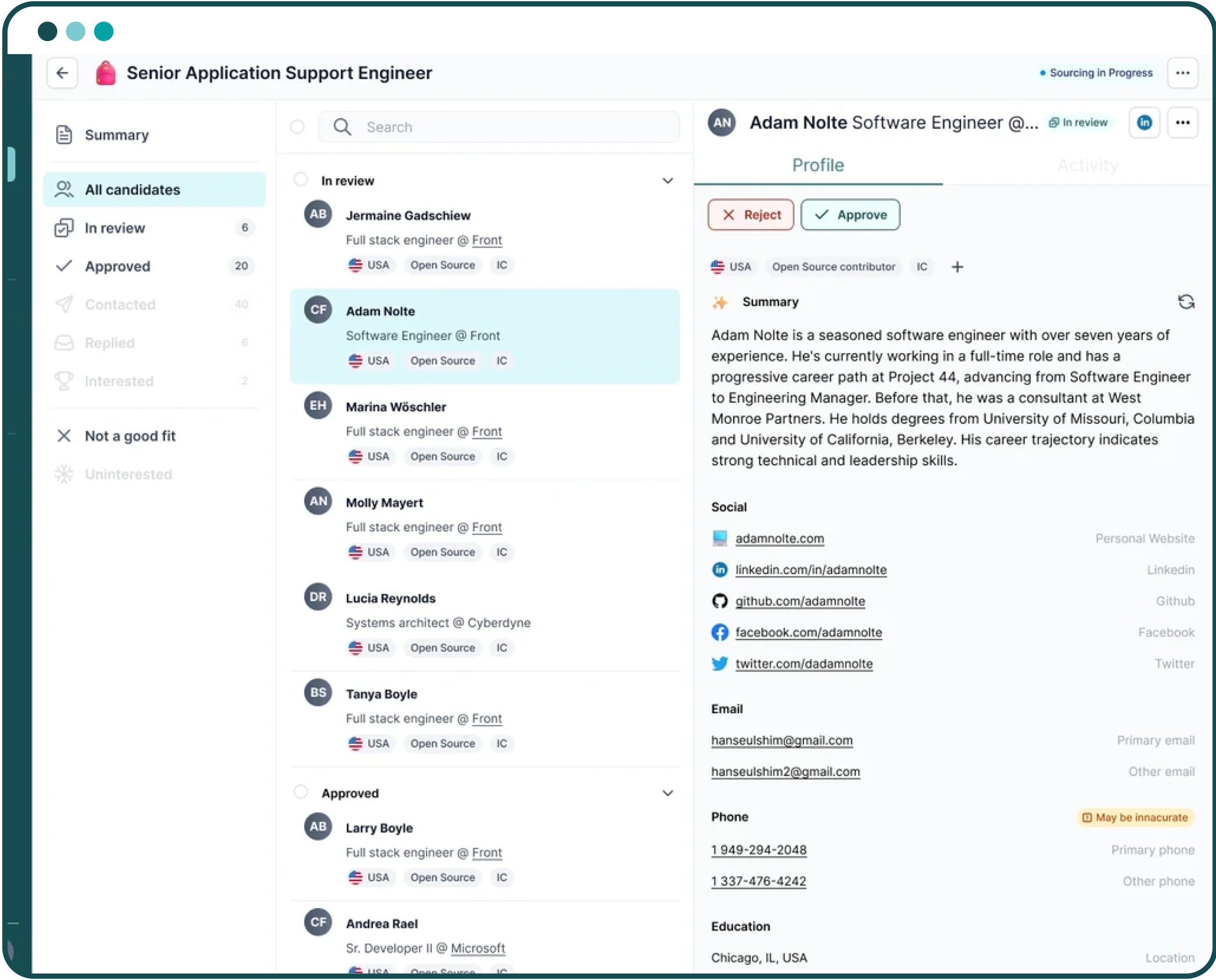
Task: Click the candidate Search field
Action: coord(508,127)
